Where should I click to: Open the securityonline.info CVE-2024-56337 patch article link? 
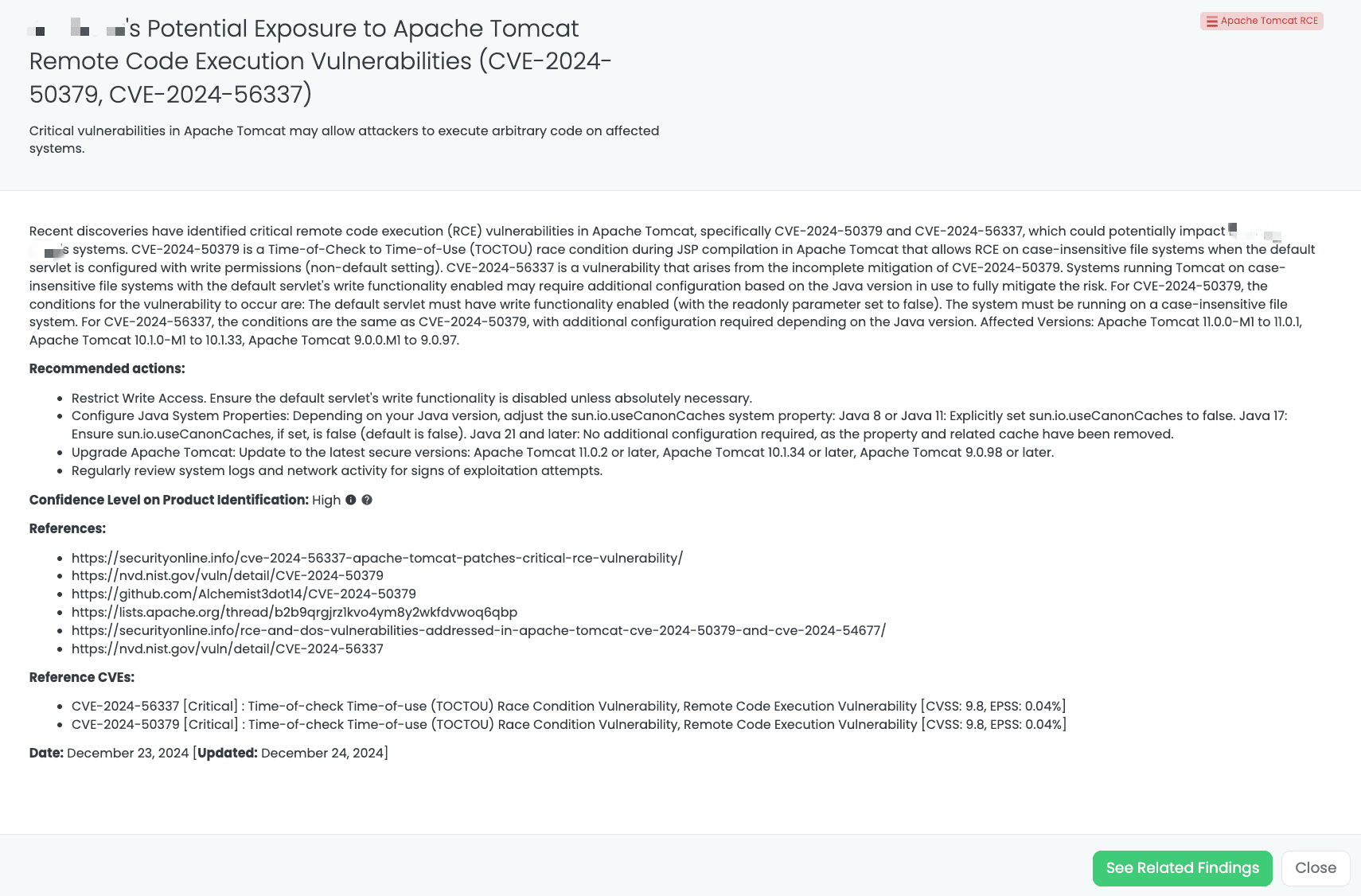[x=376, y=558]
